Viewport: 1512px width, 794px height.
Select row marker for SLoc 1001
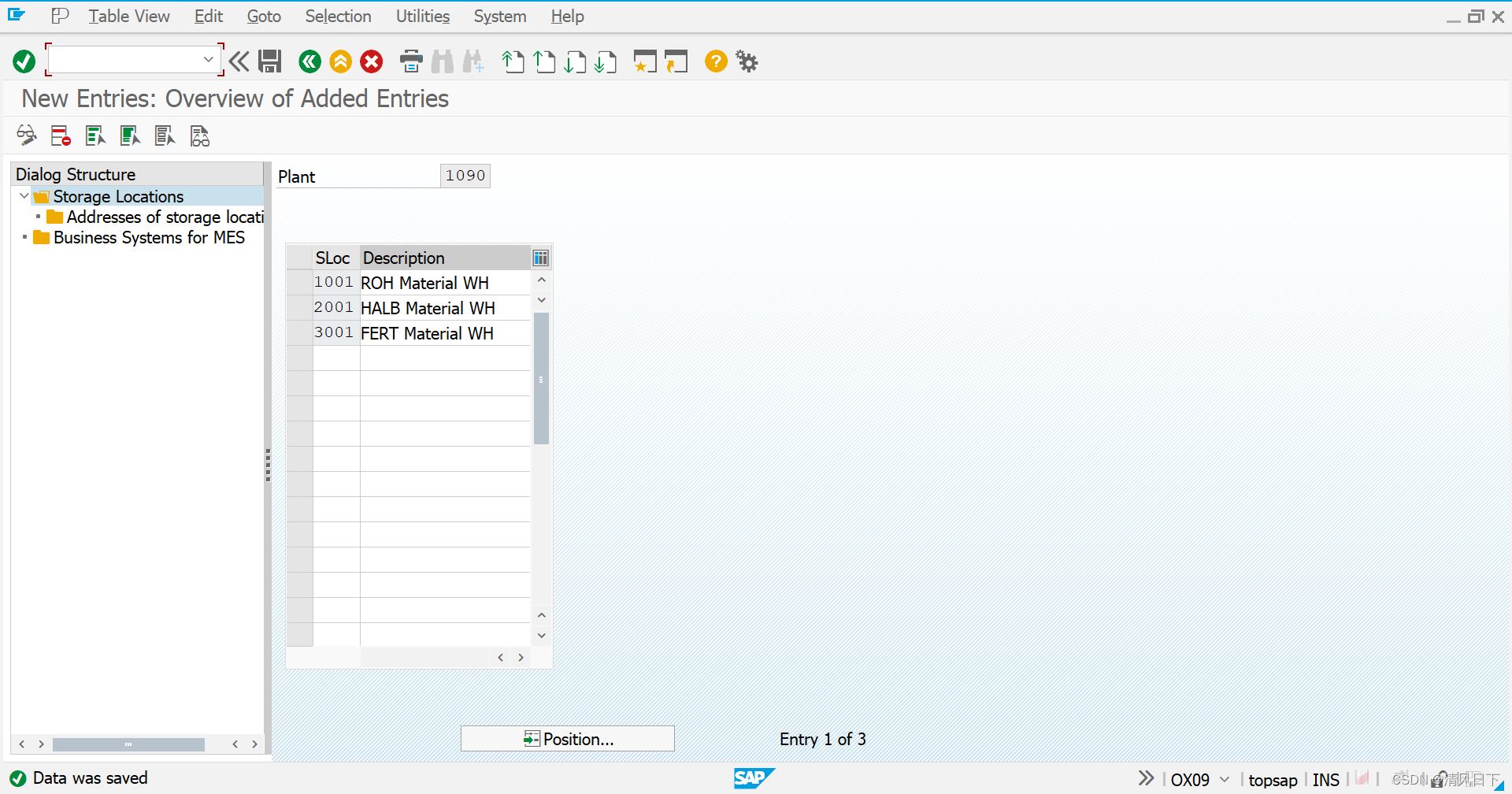click(x=299, y=283)
